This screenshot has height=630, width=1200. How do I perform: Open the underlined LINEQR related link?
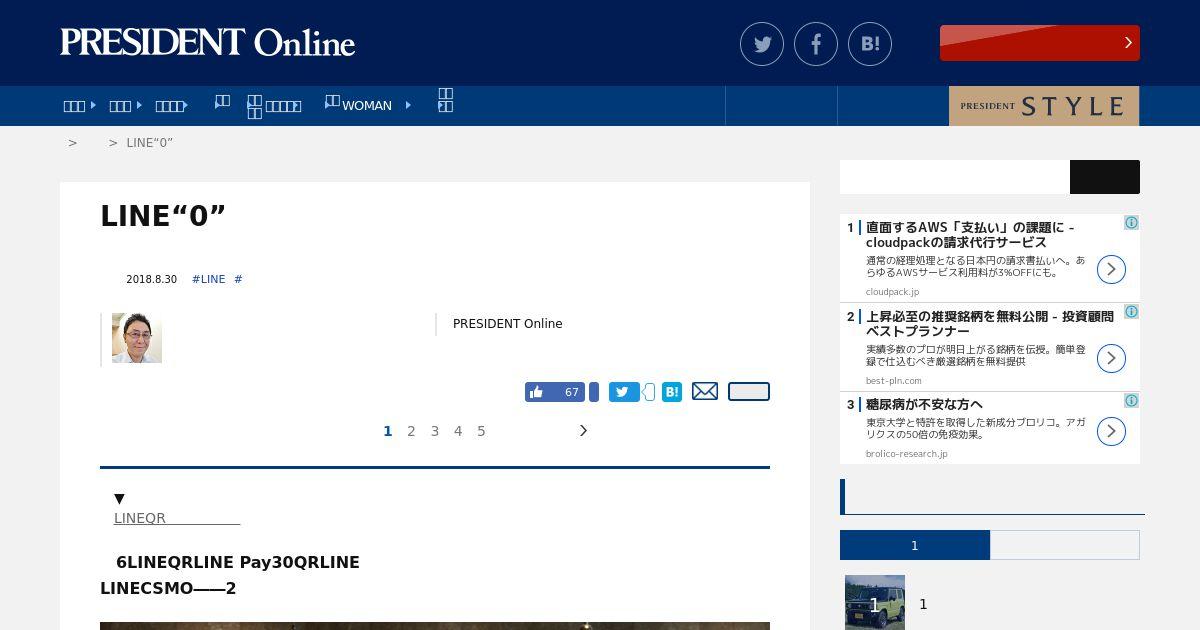click(x=177, y=518)
